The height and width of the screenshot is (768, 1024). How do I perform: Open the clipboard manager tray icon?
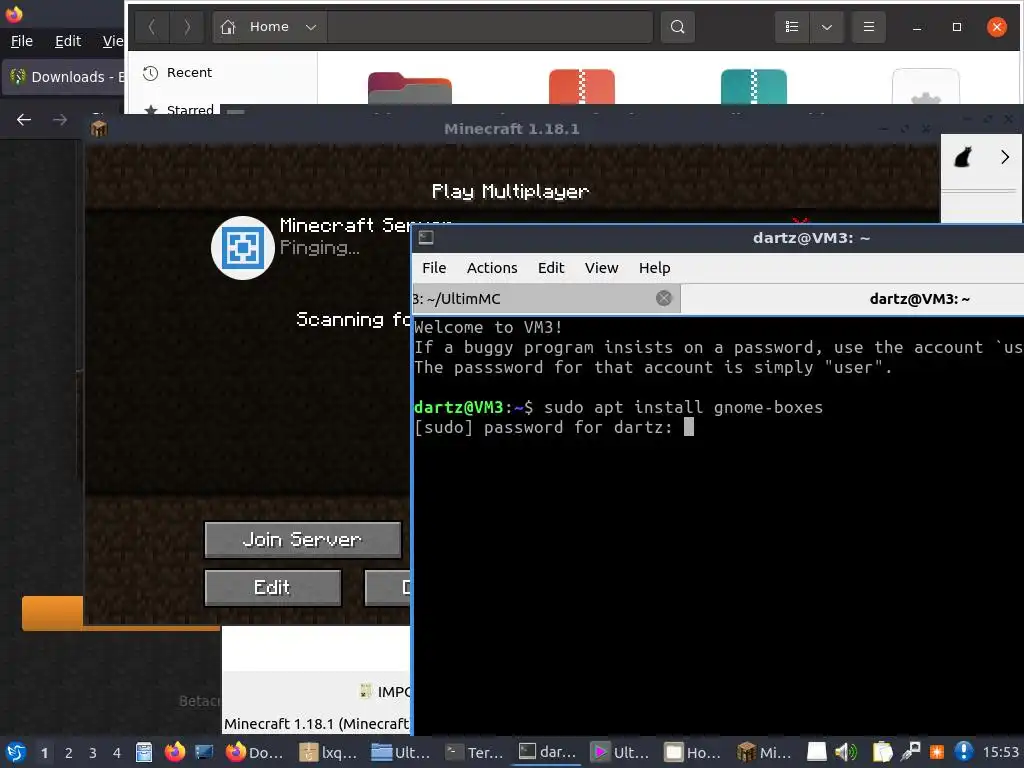pos(882,752)
